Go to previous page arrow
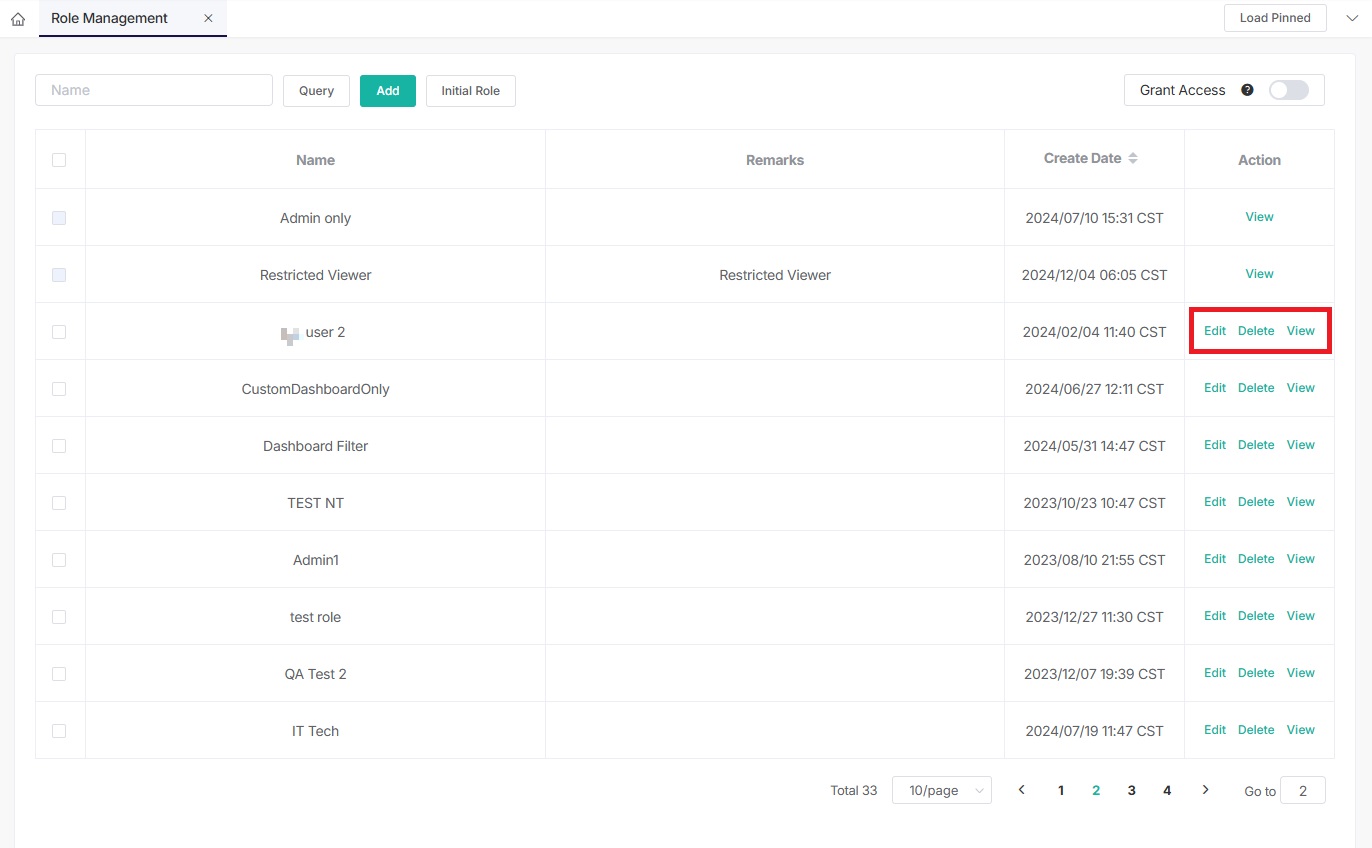 (1021, 790)
